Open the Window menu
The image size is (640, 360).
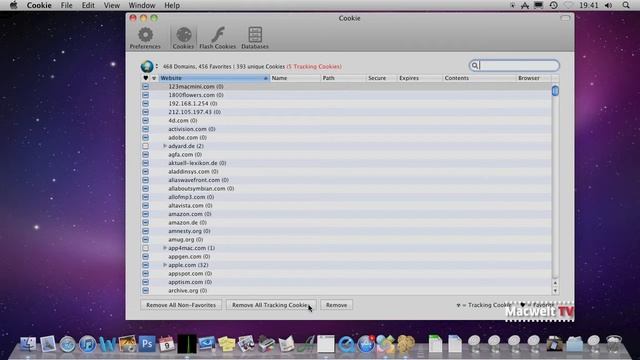tap(142, 5)
